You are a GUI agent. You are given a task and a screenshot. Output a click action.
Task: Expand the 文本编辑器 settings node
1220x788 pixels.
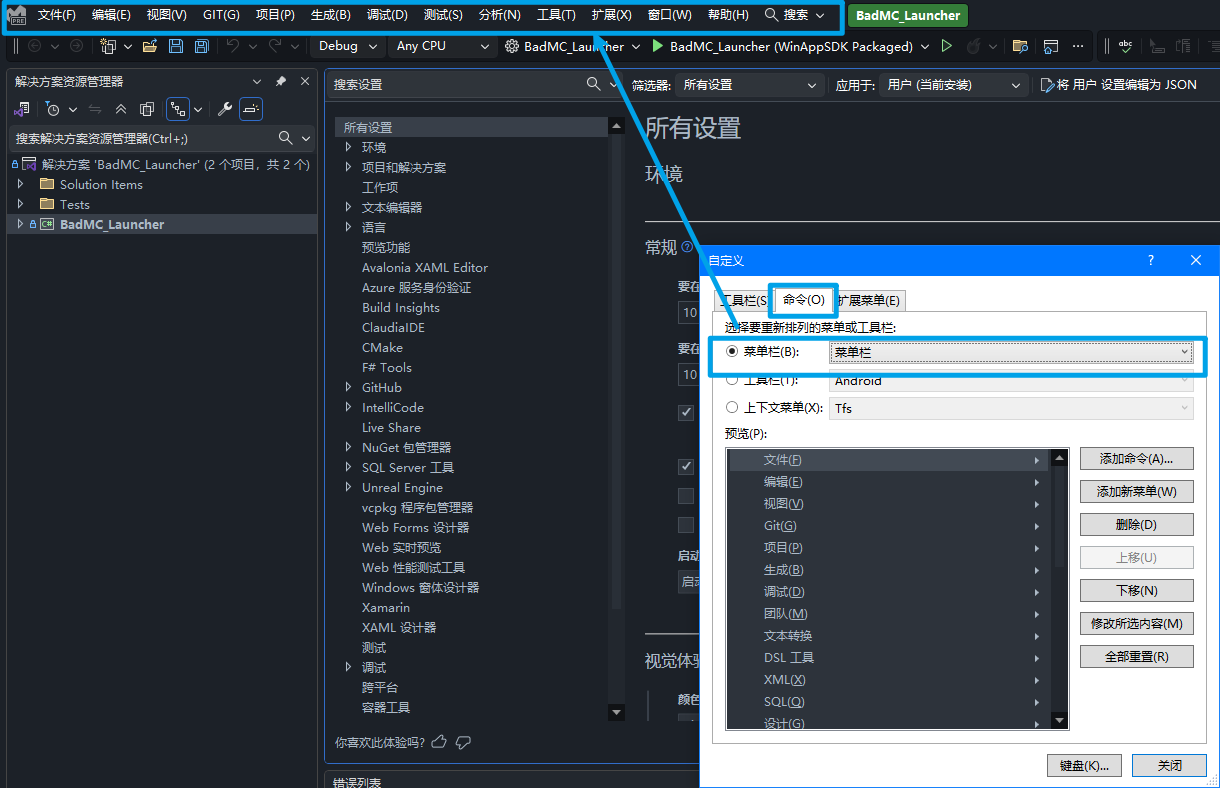coord(348,207)
